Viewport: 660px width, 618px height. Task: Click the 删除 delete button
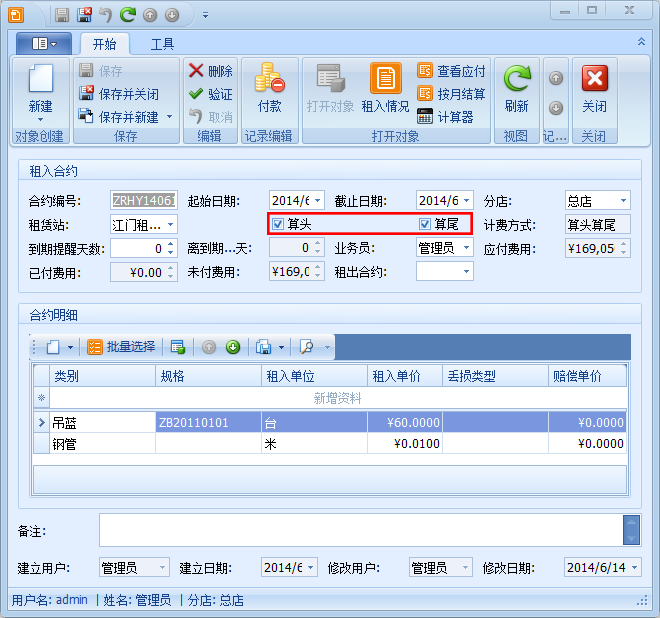tap(210, 71)
